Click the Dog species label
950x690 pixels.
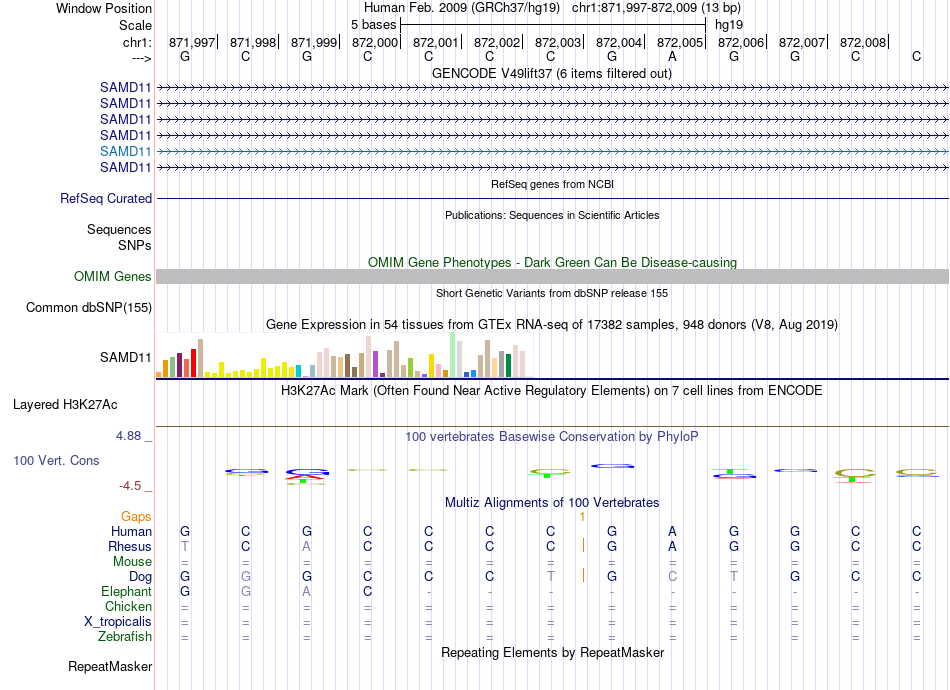pyautogui.click(x=140, y=576)
